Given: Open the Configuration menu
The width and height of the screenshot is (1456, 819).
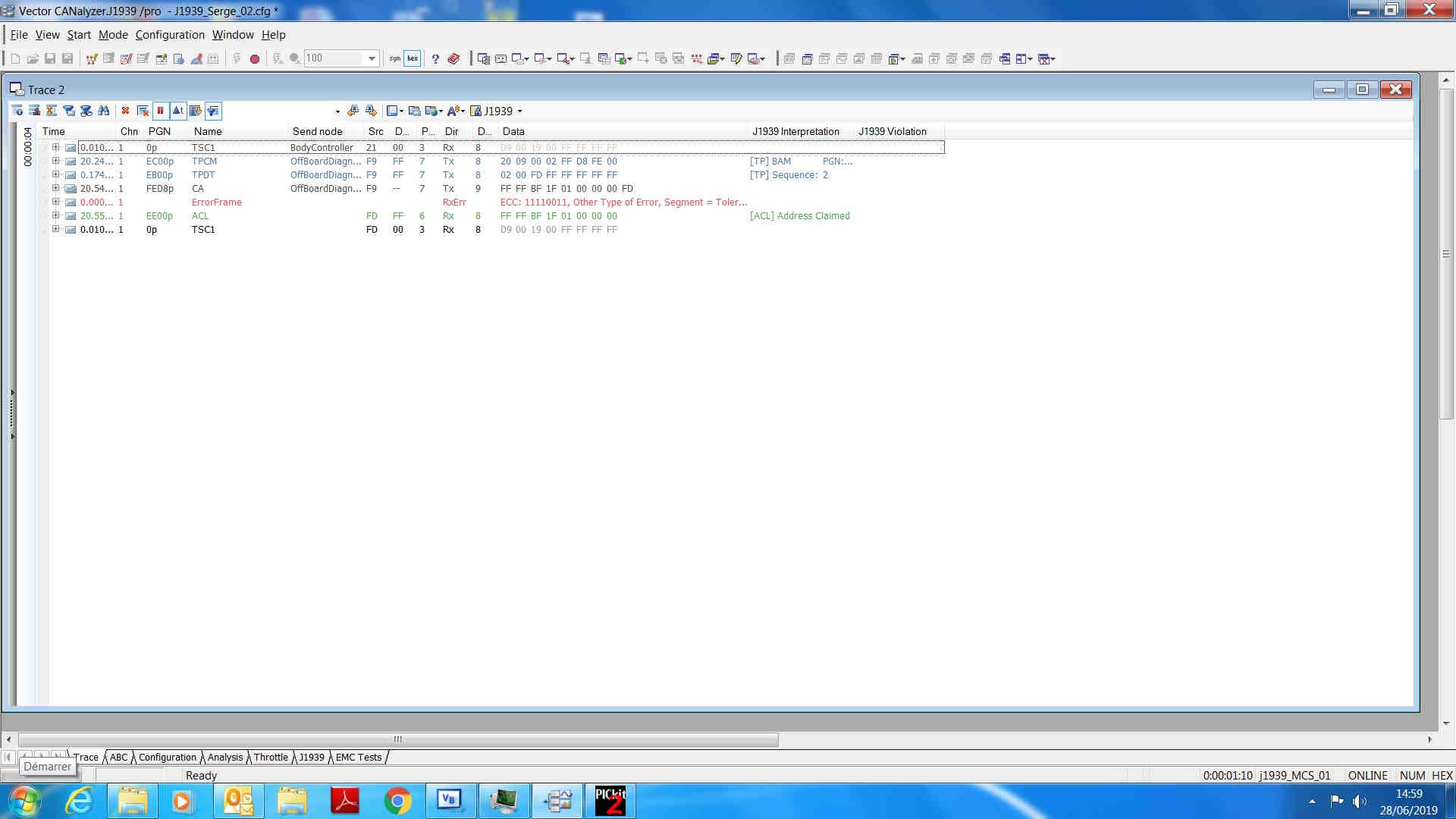Looking at the screenshot, I should click(x=170, y=35).
